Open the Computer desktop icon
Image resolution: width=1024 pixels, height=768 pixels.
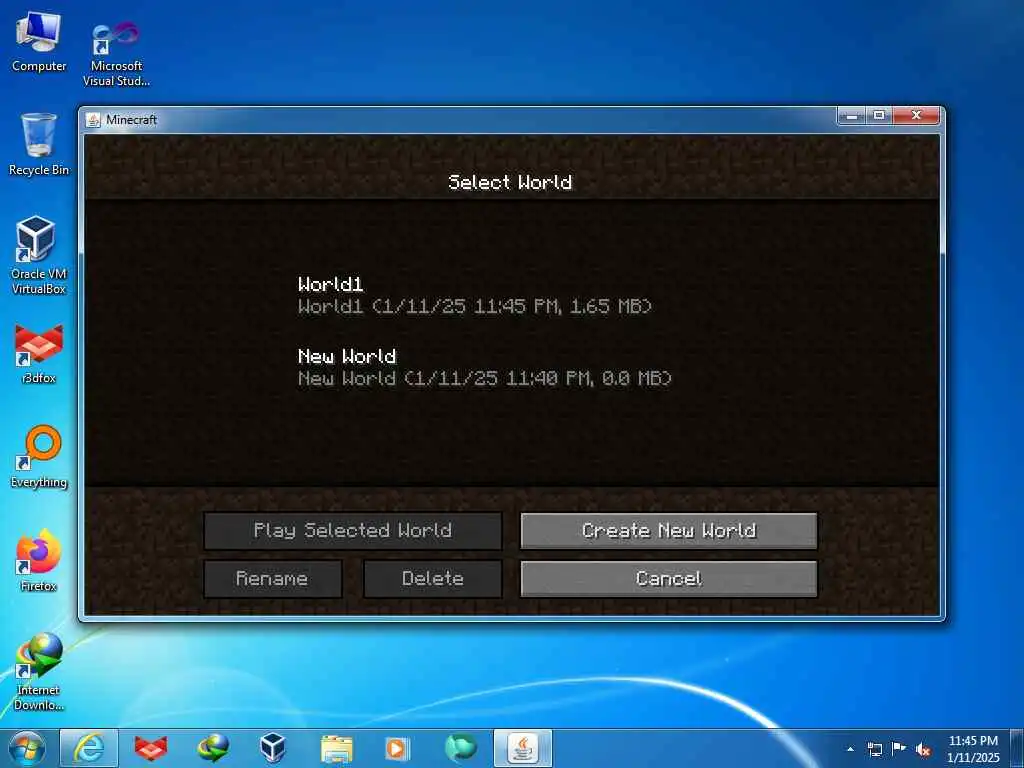(39, 42)
